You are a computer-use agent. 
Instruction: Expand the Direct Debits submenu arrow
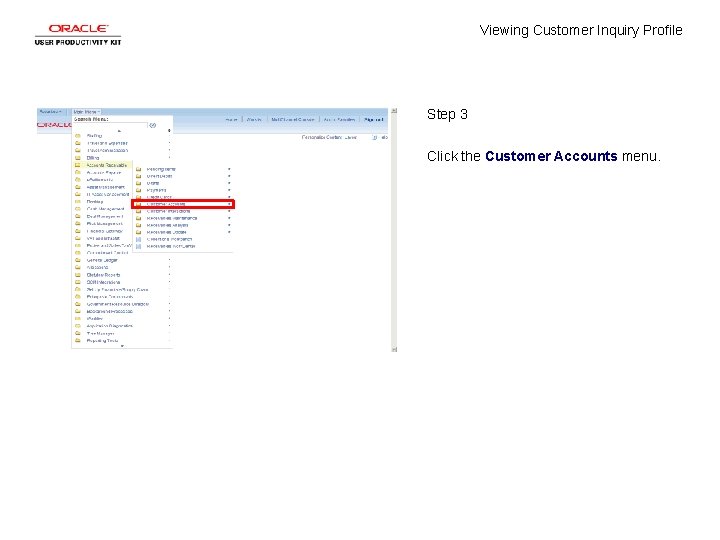(x=229, y=176)
